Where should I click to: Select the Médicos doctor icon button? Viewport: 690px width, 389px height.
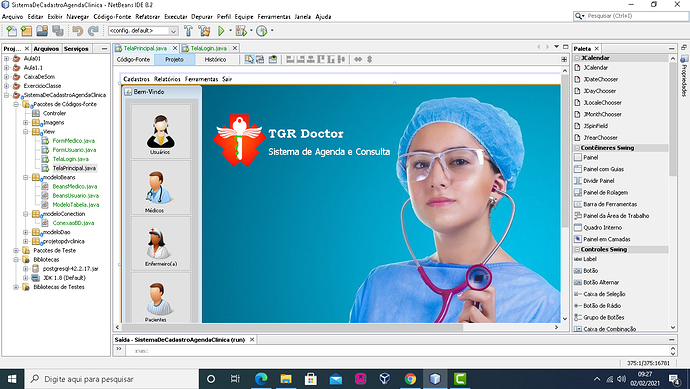click(161, 187)
